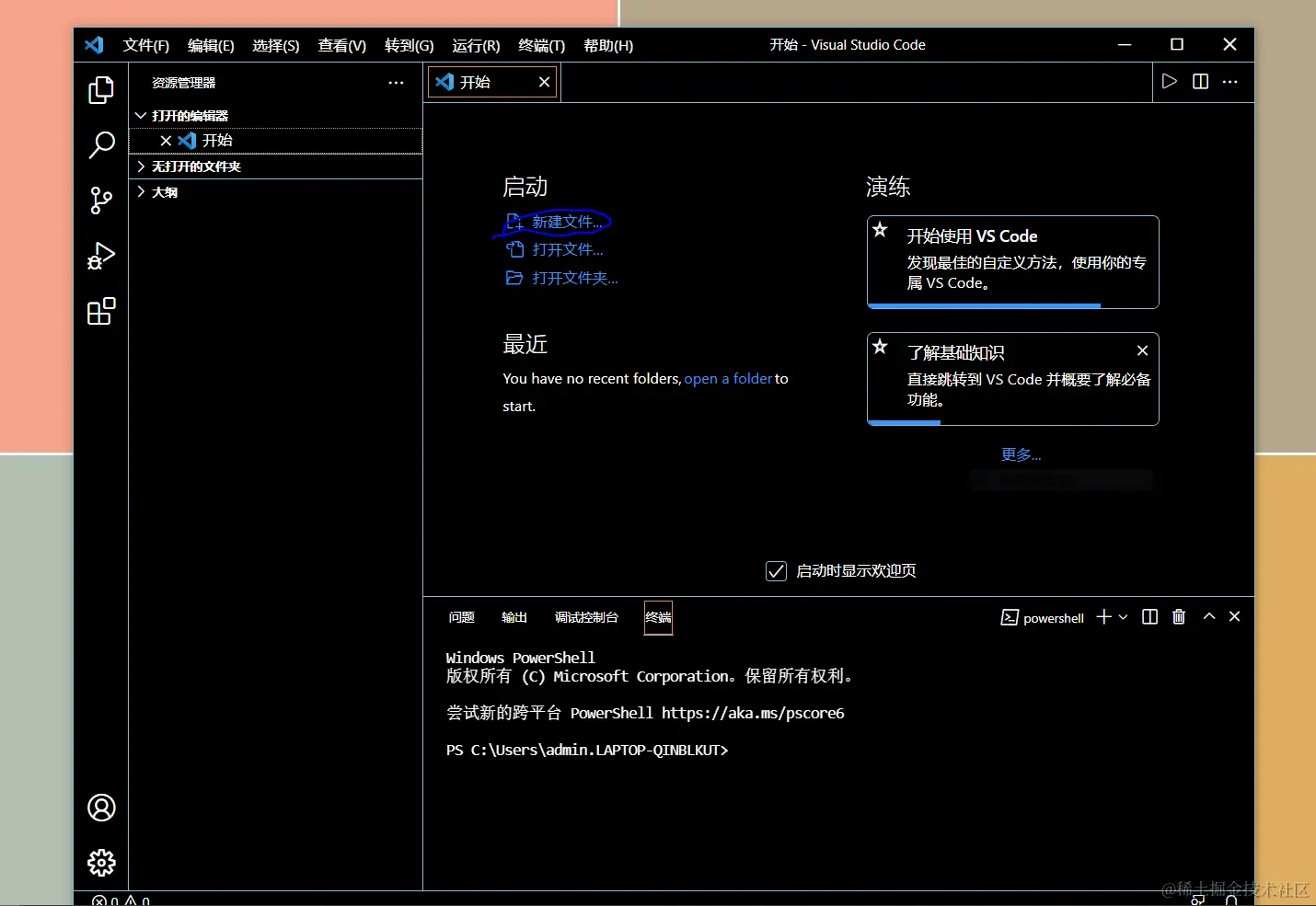Viewport: 1316px width, 906px height.
Task: Open the 编辑(E) menu
Action: [x=211, y=46]
